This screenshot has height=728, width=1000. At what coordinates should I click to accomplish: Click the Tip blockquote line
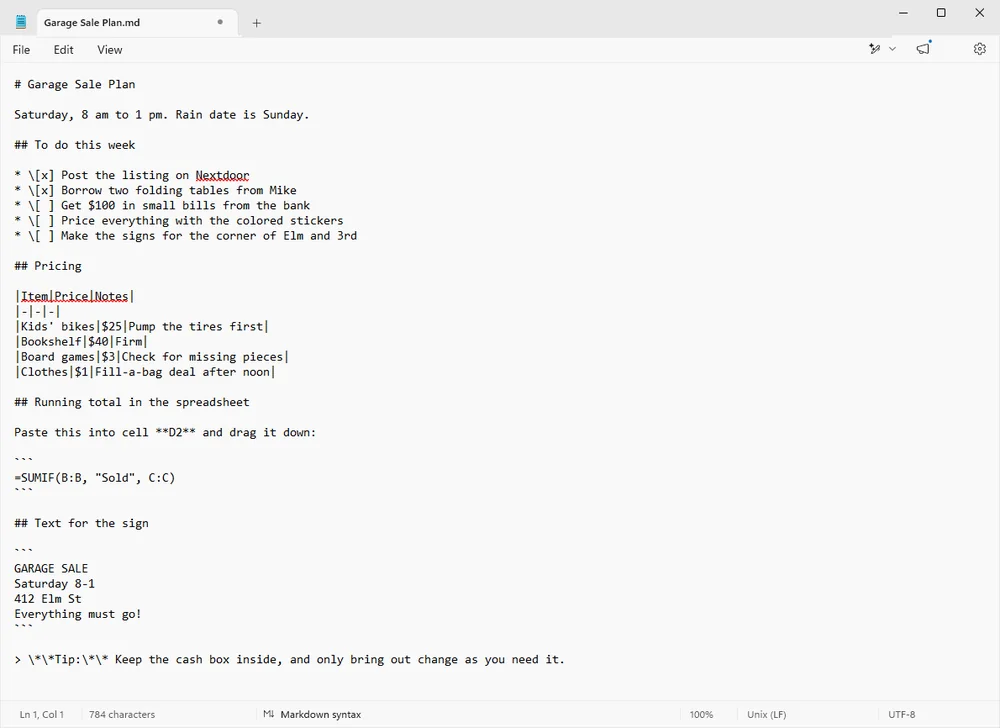pyautogui.click(x=290, y=659)
